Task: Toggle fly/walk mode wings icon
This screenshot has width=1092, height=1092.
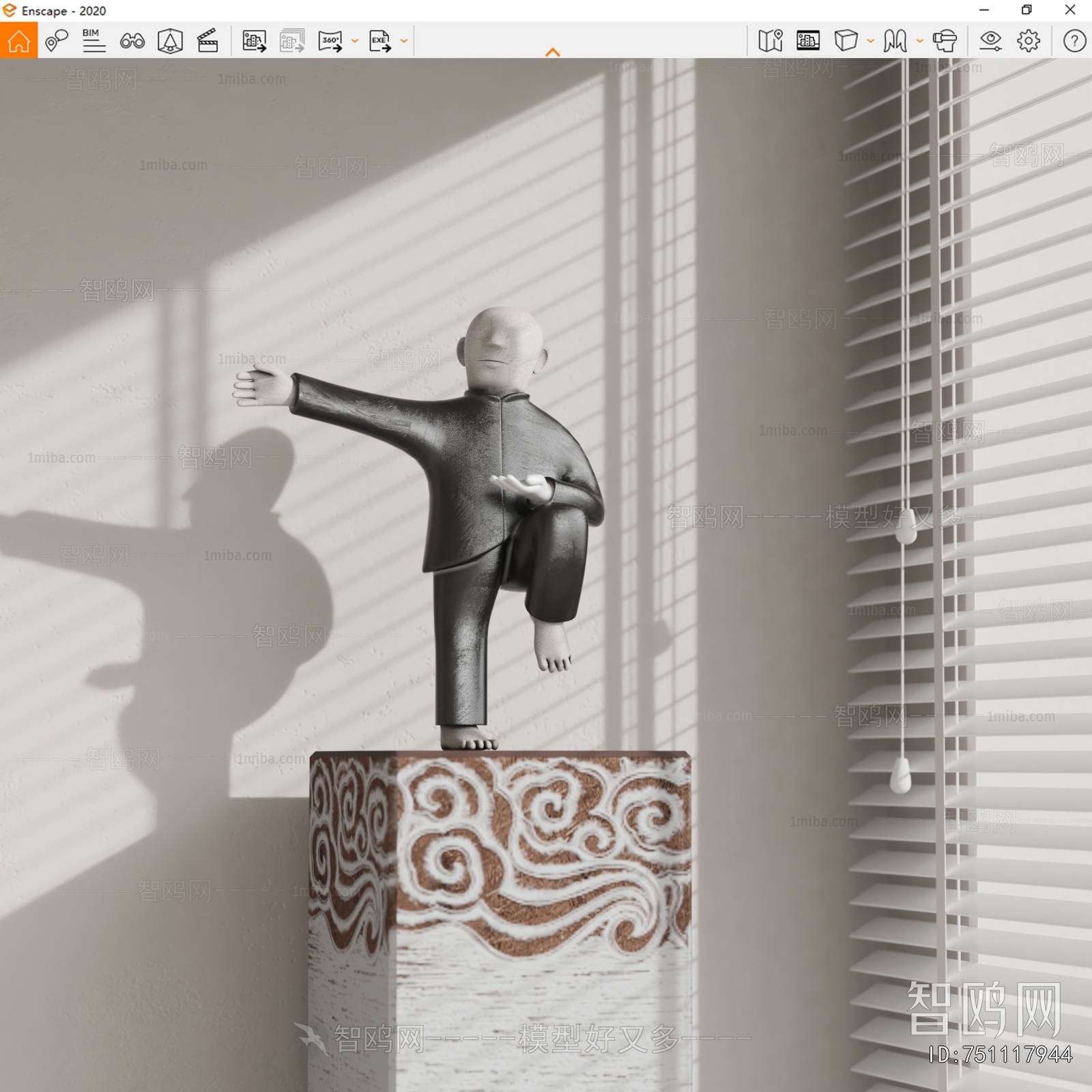Action: click(x=895, y=41)
